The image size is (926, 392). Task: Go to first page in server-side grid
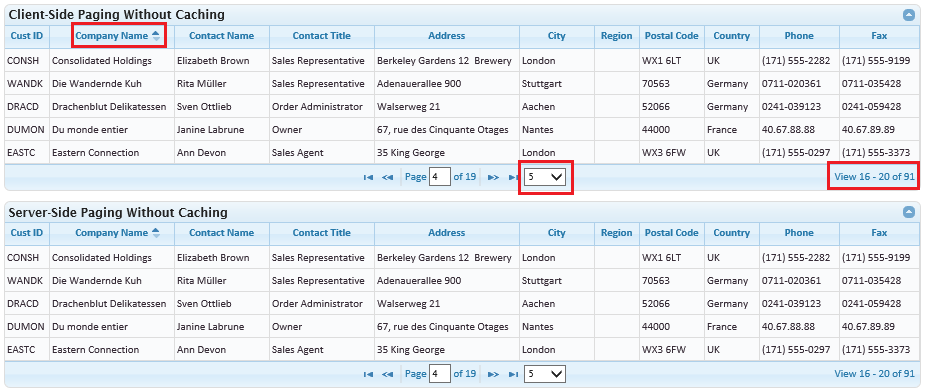tap(369, 374)
